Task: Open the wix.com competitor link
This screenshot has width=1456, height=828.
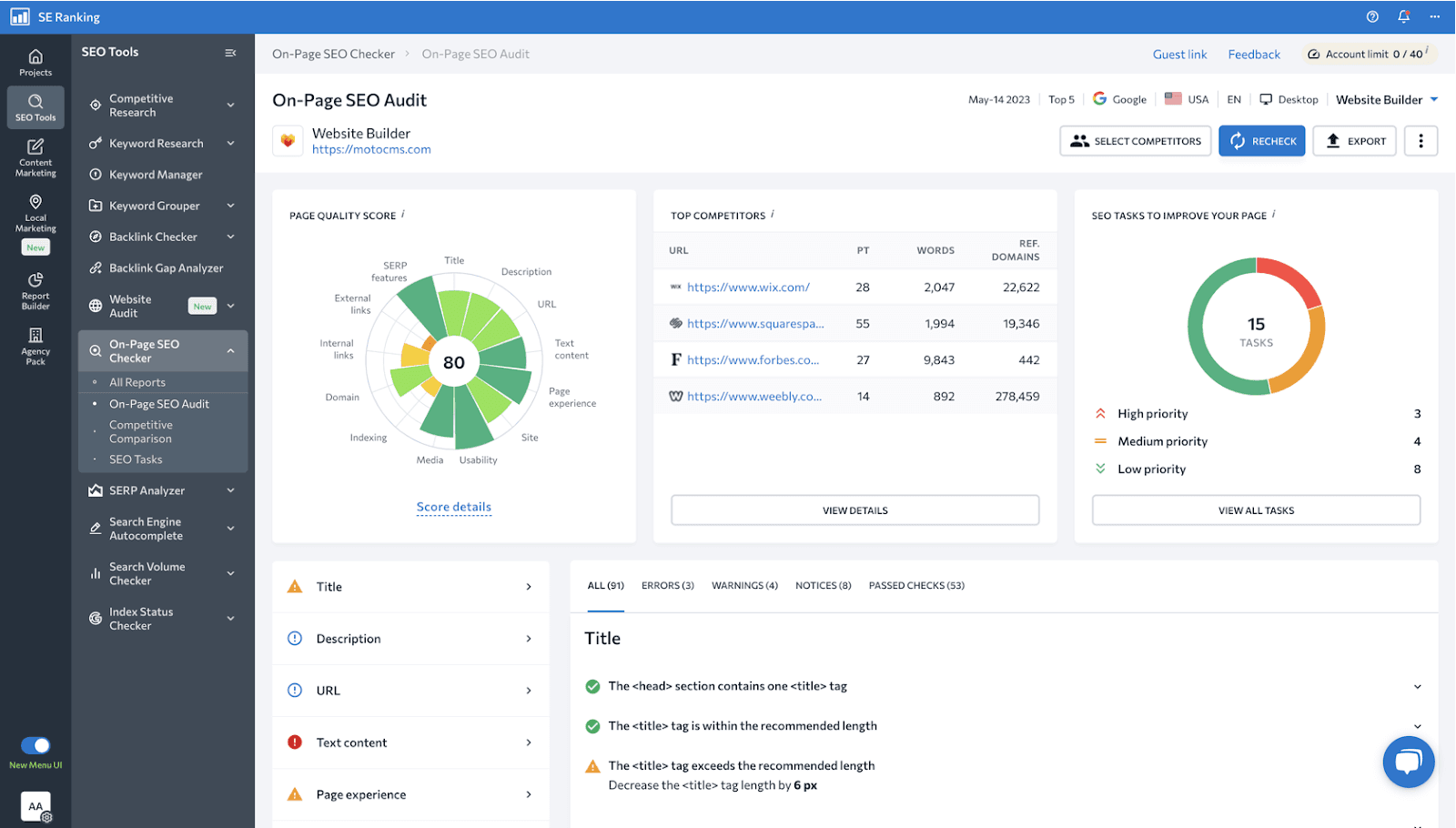Action: point(748,287)
